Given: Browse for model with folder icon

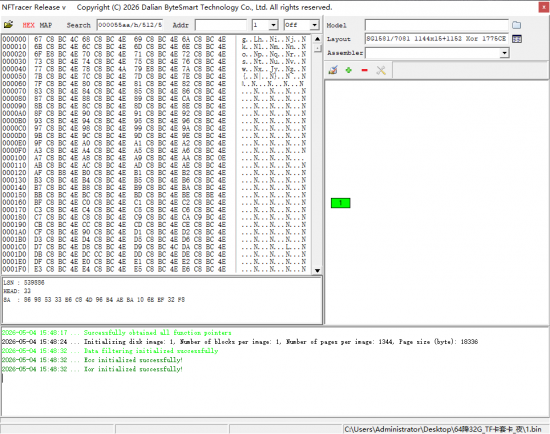Looking at the screenshot, I should click(516, 25).
